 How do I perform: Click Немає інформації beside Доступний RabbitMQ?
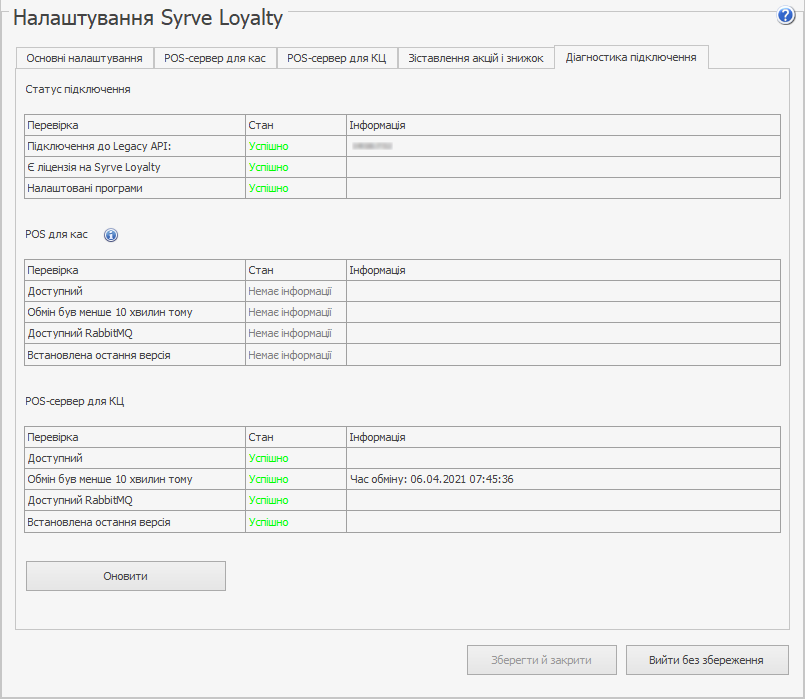[290, 334]
